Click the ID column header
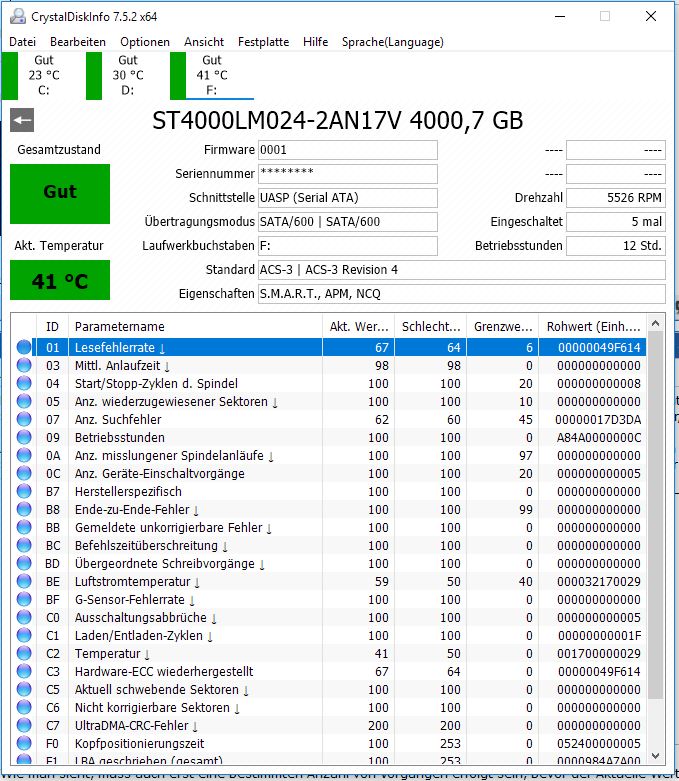 52,327
